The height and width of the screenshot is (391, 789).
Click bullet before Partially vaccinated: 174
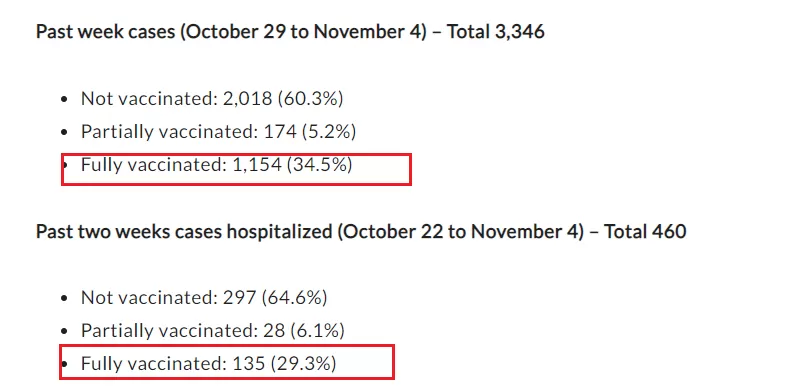[64, 133]
